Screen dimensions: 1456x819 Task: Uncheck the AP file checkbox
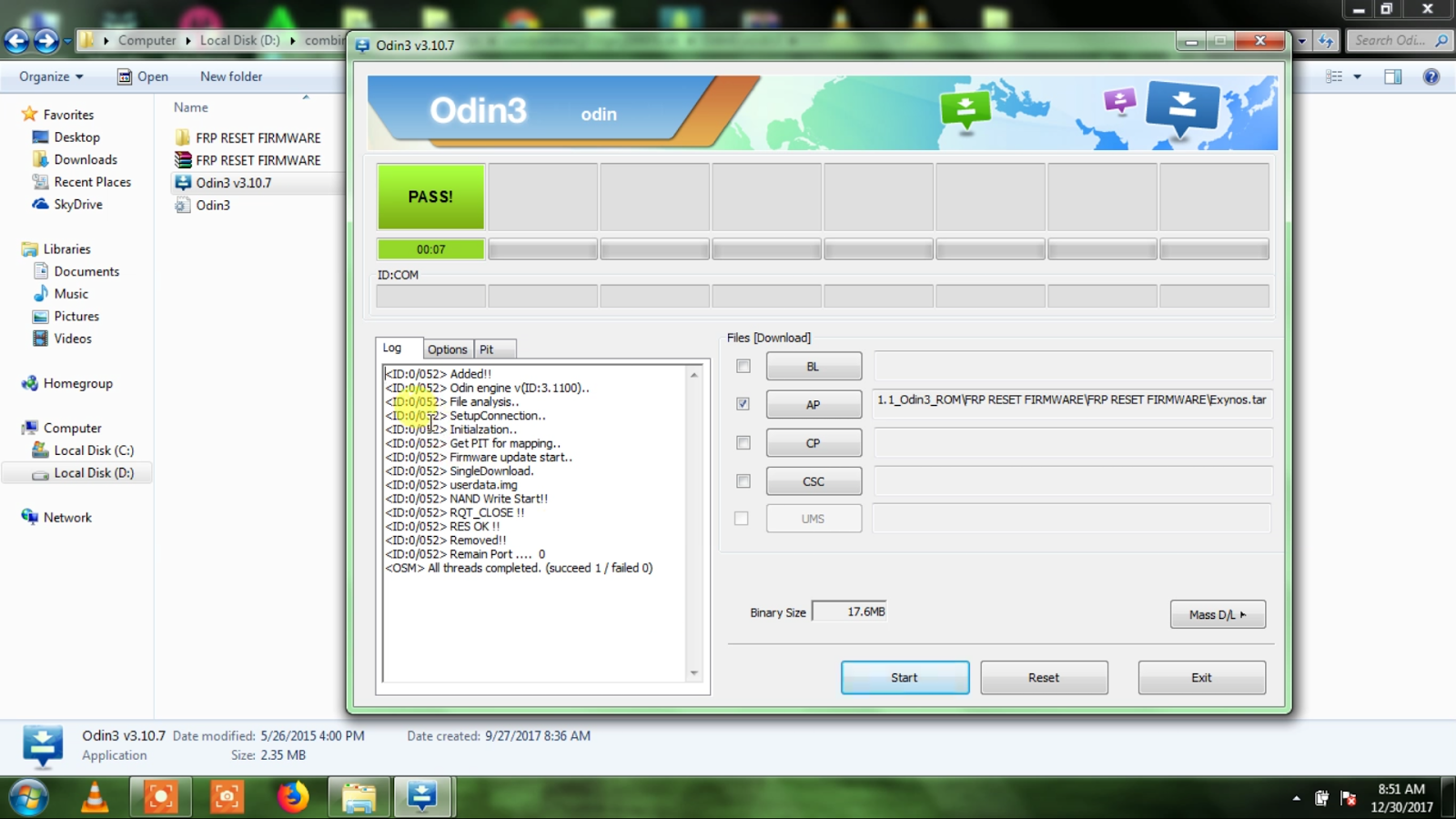click(x=743, y=404)
